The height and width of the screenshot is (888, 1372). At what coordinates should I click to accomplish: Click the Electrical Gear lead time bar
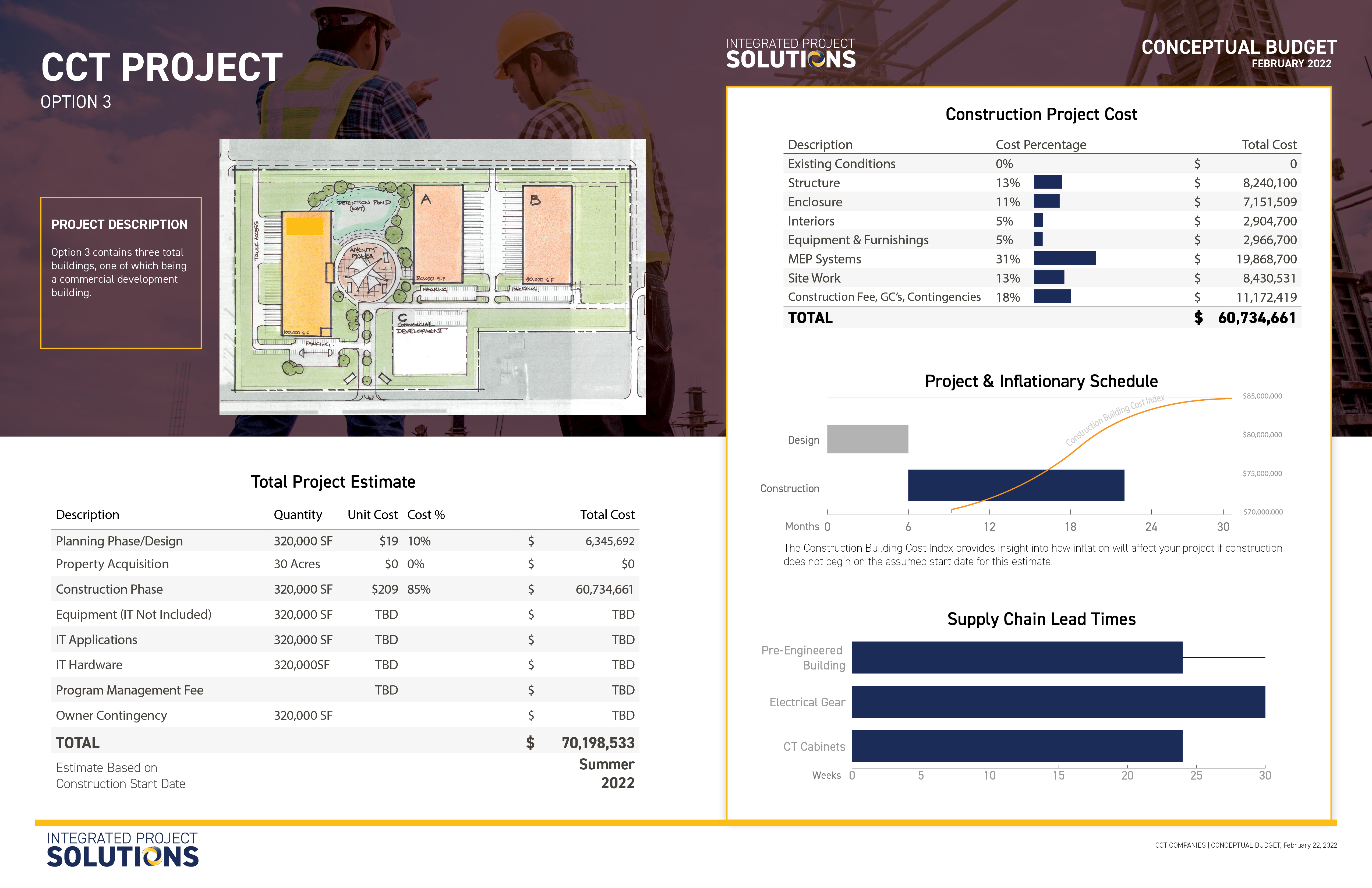[1058, 702]
